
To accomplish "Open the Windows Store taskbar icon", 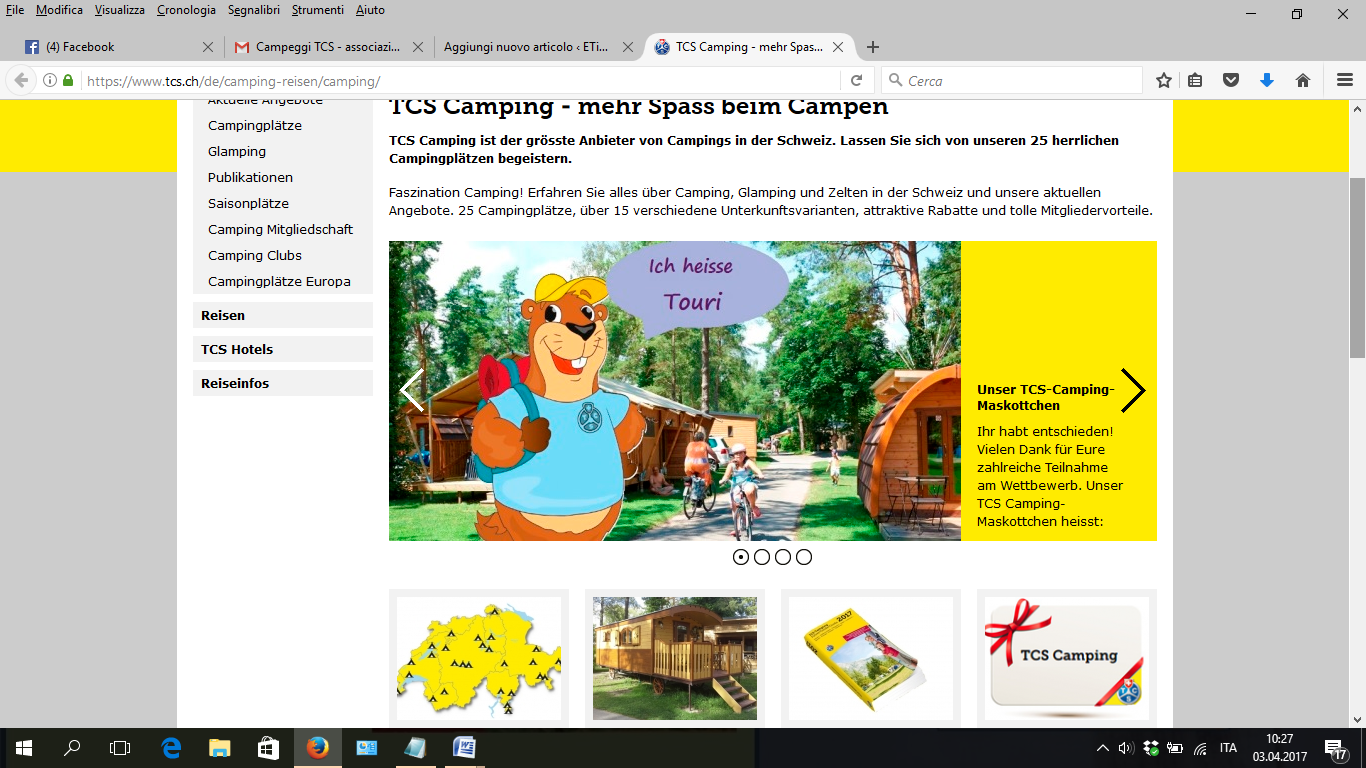I will click(x=268, y=748).
